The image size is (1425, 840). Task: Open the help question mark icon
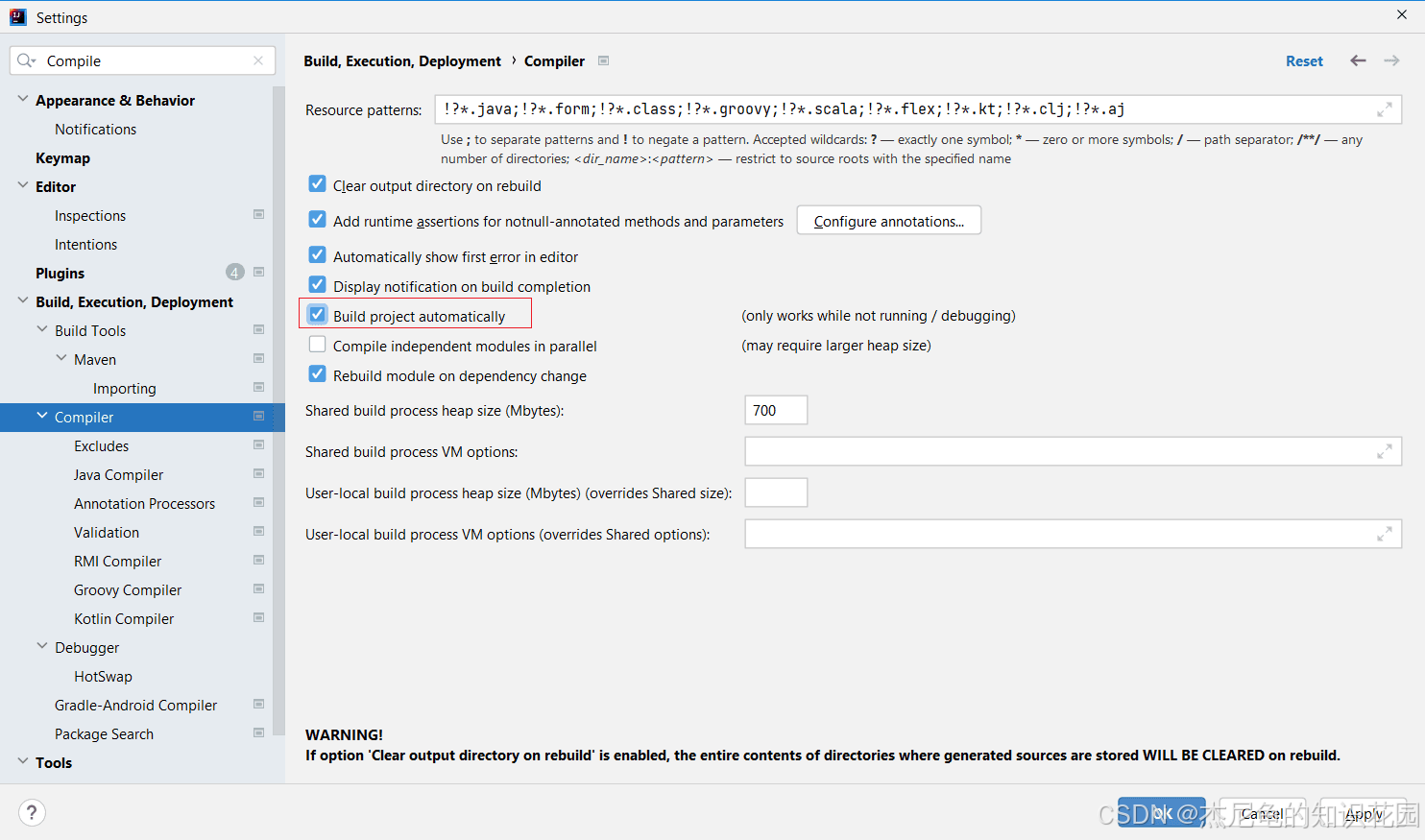click(x=32, y=812)
